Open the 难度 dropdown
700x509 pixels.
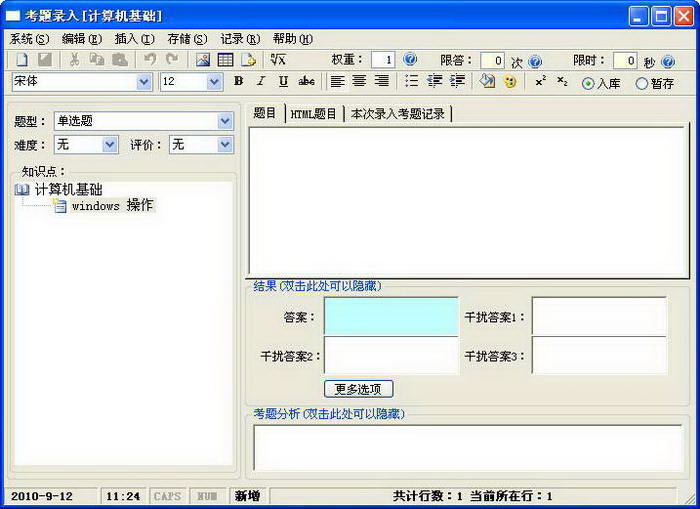[x=110, y=145]
